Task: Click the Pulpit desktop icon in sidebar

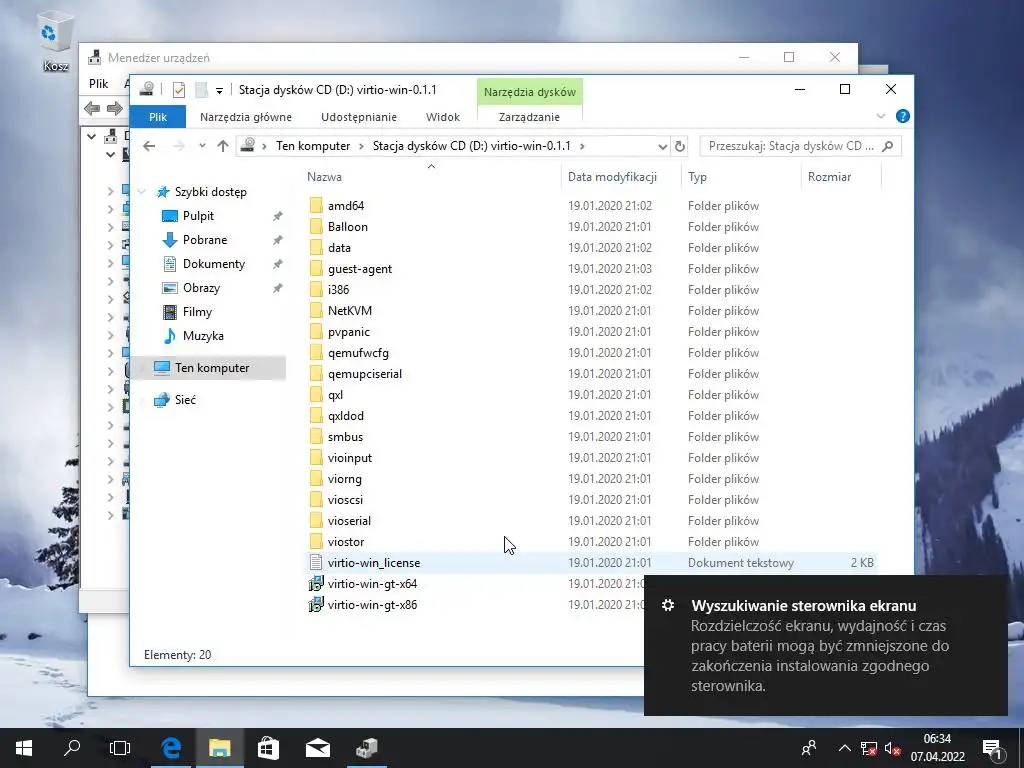Action: coord(170,216)
